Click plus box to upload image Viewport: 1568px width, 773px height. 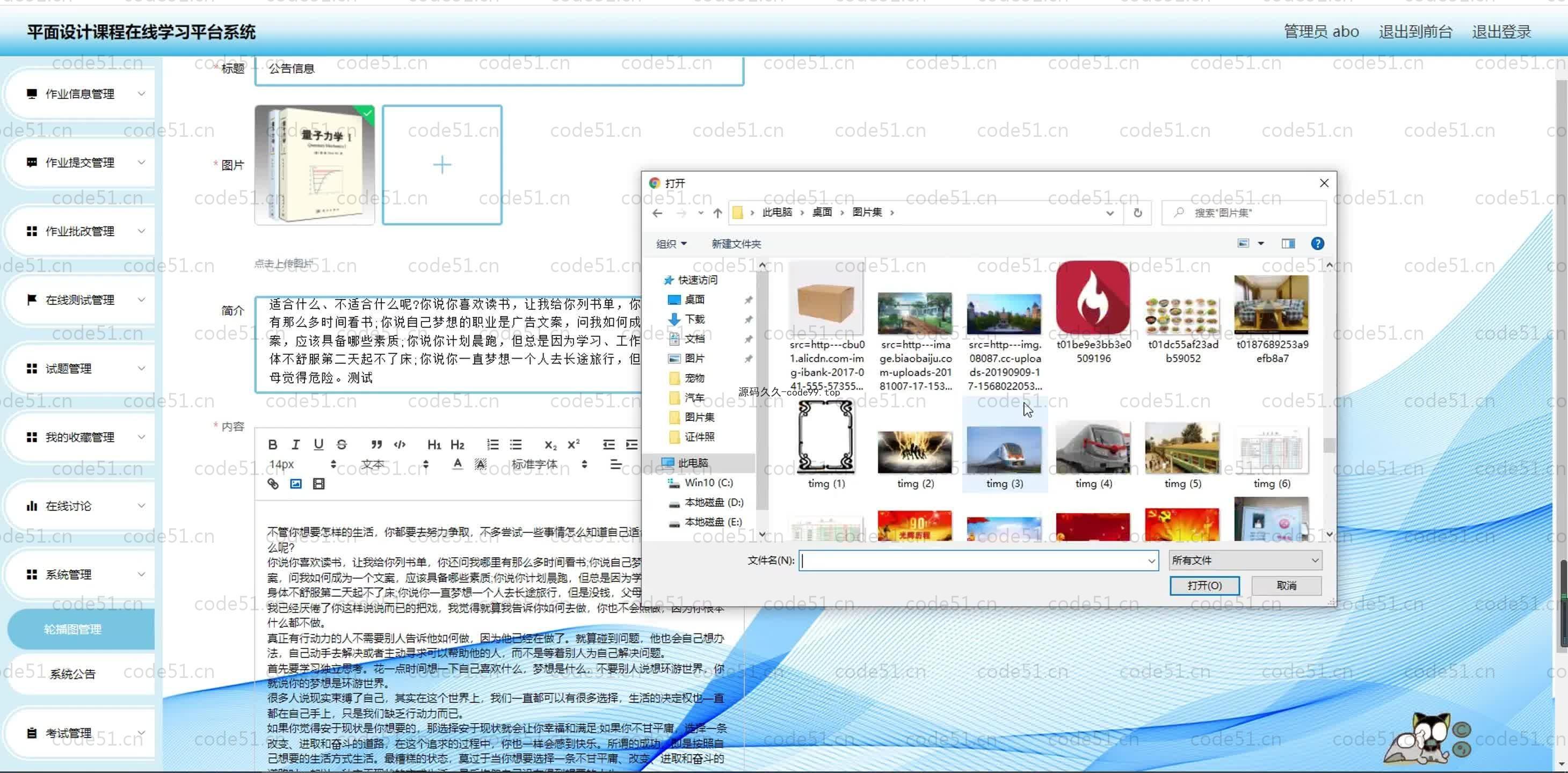tap(442, 165)
